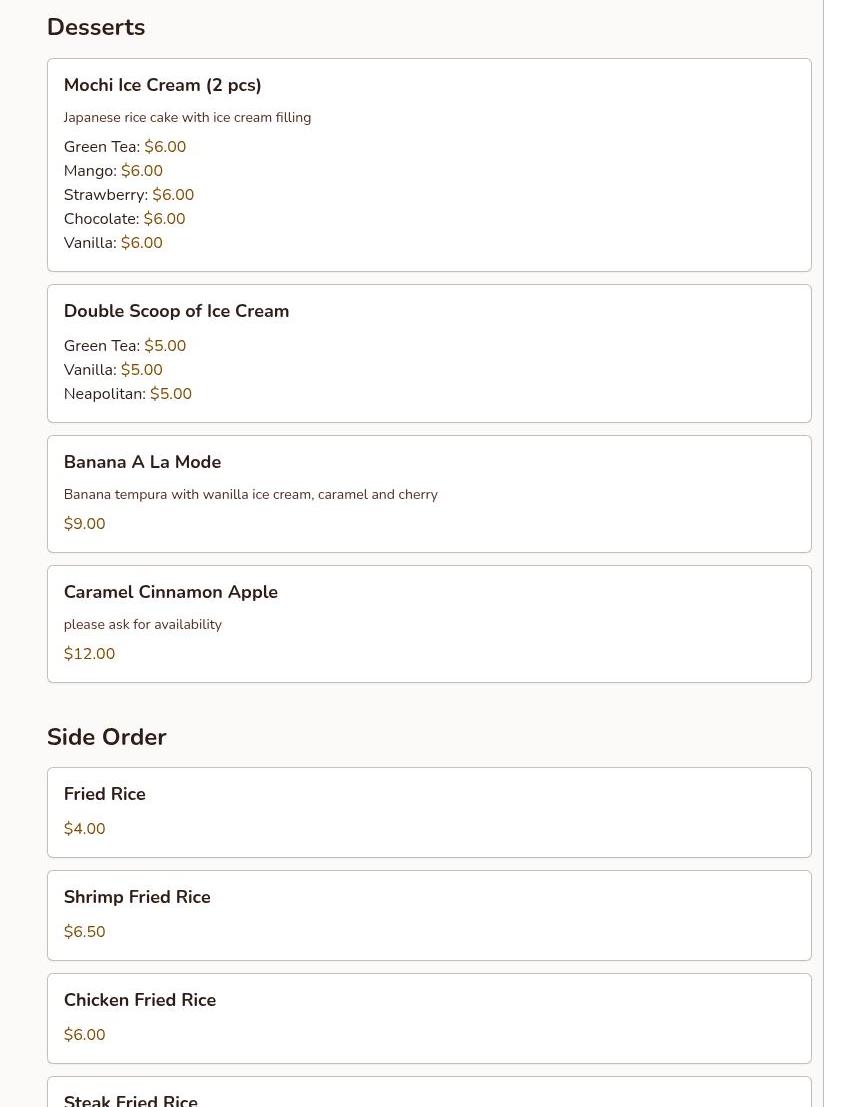844x1107 pixels.
Task: Click the $12.00 price label
Action: click(x=89, y=654)
